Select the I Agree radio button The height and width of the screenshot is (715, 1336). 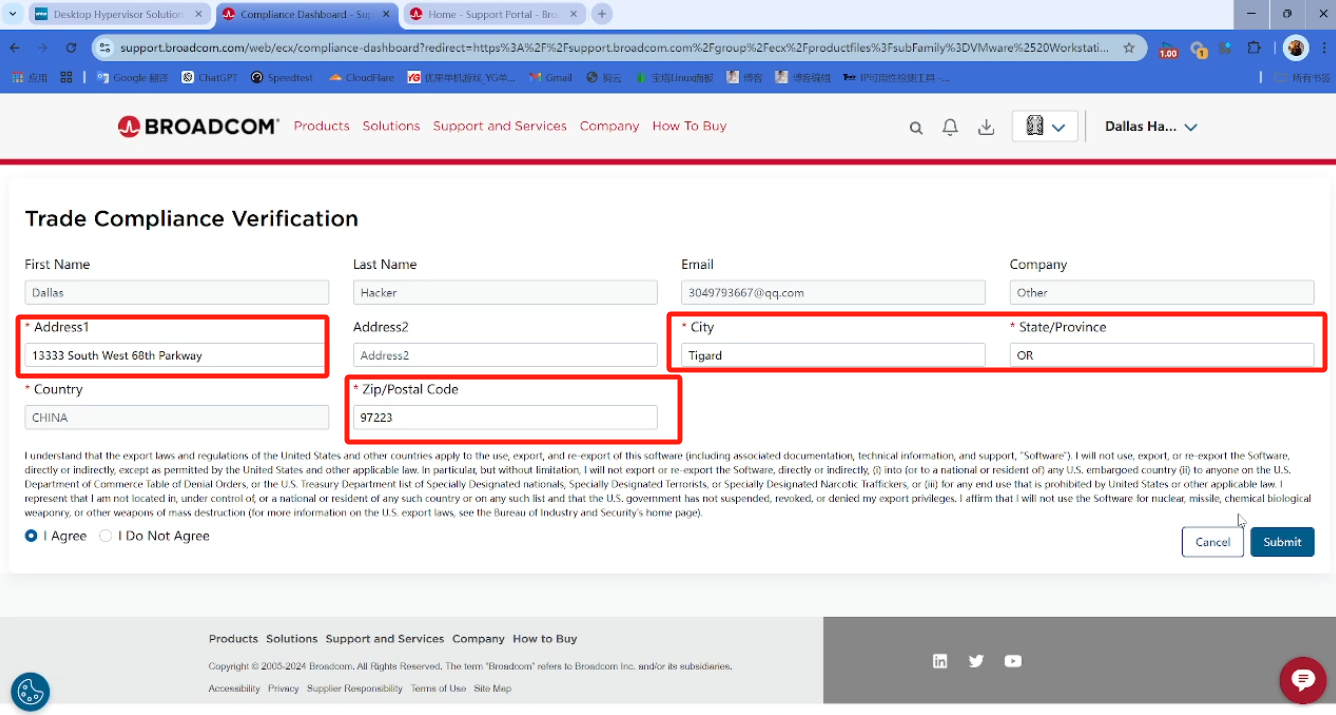(32, 536)
